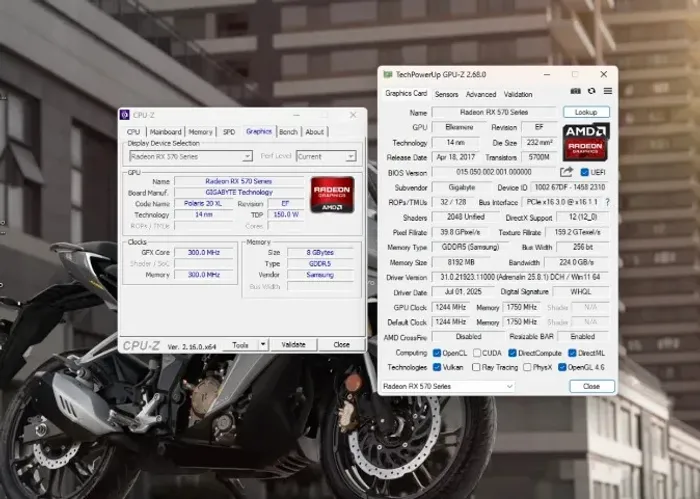Click the Memory Type GDDR5 (Samsung) field
700x499 pixels.
coord(470,247)
